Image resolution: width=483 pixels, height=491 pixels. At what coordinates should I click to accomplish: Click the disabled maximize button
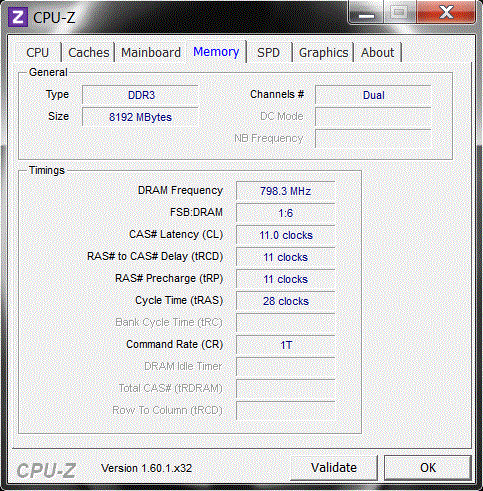[x=400, y=13]
